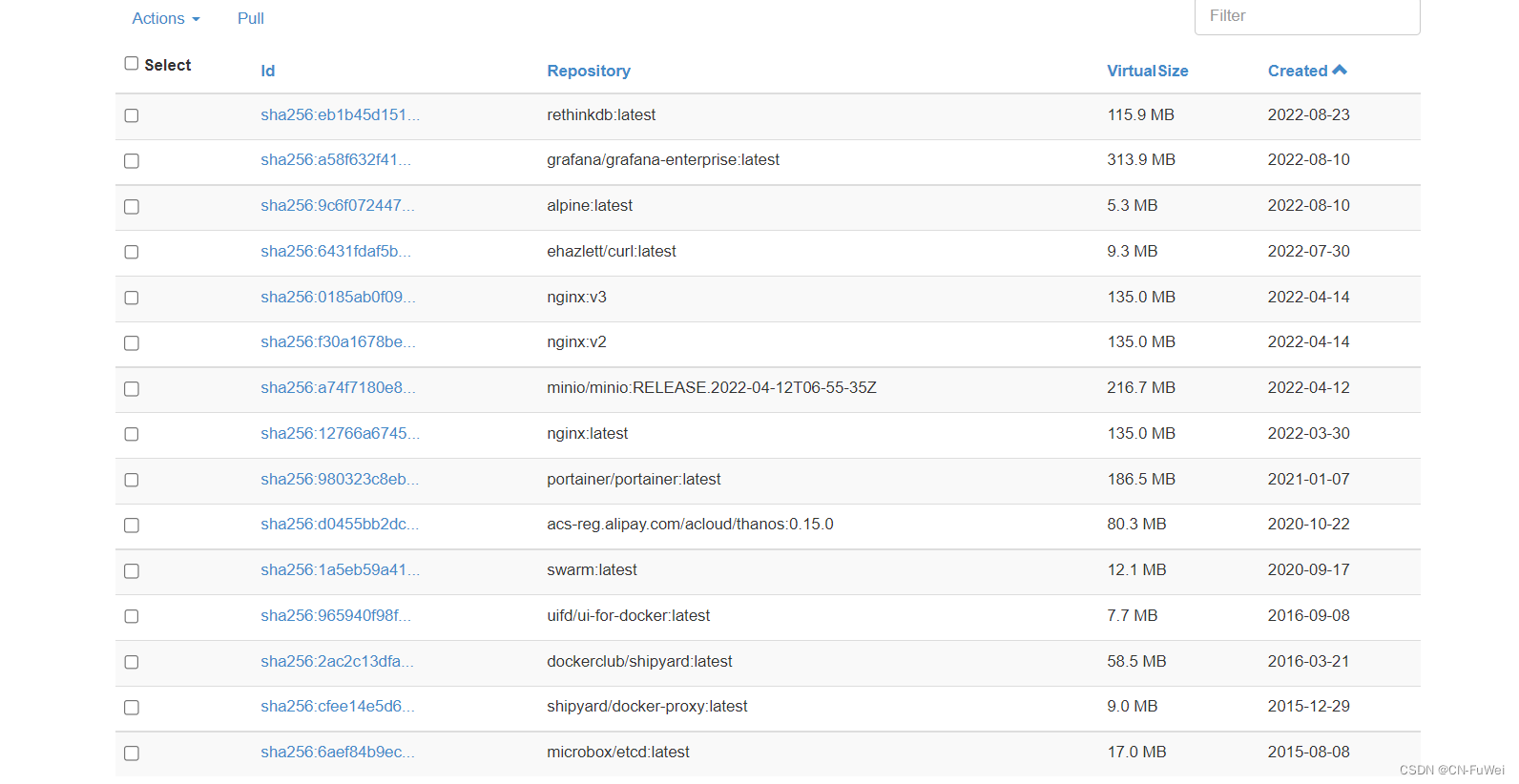The width and height of the screenshot is (1519, 784).
Task: Click the 2022-08-23 created date
Action: point(1309,114)
